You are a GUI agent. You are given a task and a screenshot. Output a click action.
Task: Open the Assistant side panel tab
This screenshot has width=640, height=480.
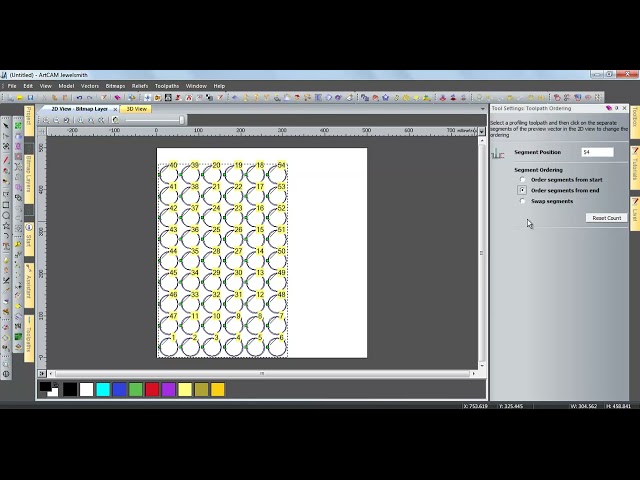point(29,286)
